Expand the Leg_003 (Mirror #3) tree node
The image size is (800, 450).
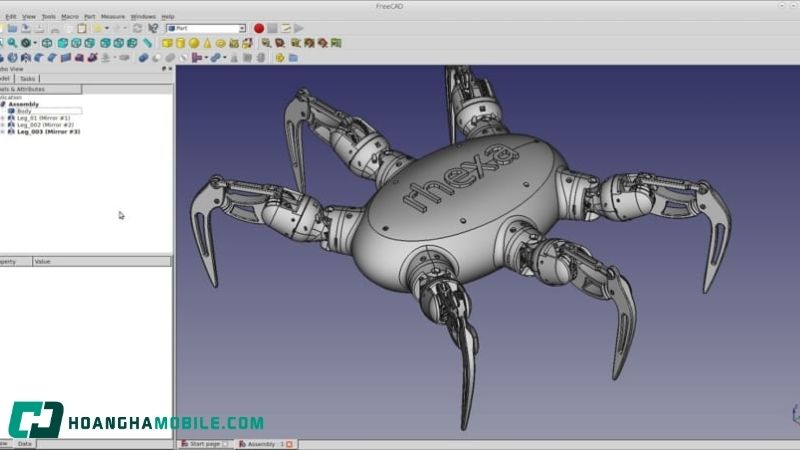coord(3,132)
